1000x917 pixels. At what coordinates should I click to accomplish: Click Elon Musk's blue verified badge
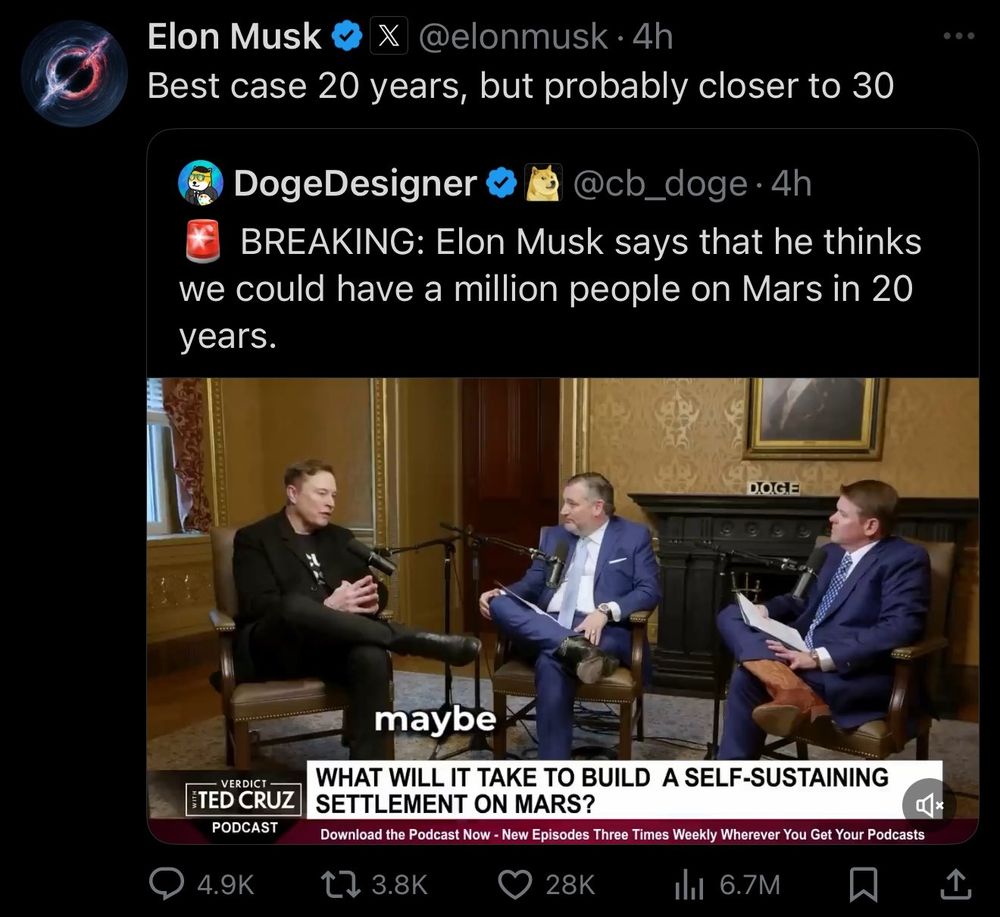pyautogui.click(x=347, y=36)
